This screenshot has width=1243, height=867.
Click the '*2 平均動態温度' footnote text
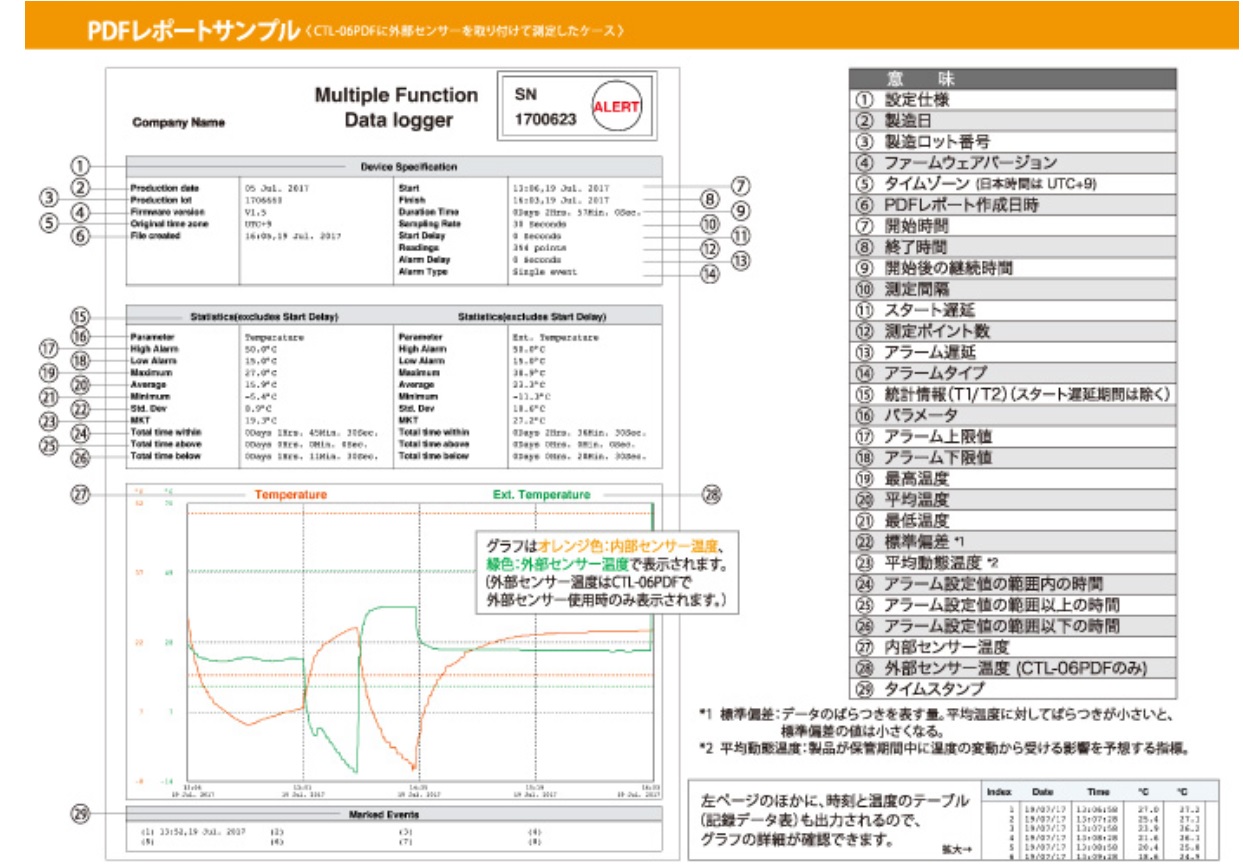tap(945, 749)
